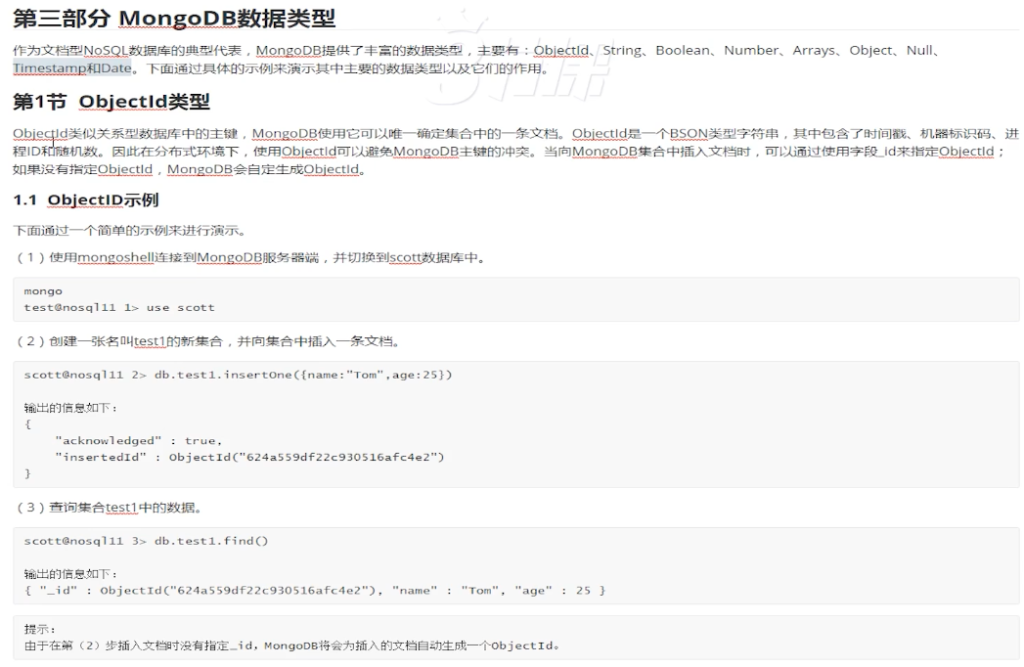The image size is (1024, 667).
Task: Click the word "Null" in the intro paragraph
Action: [x=920, y=50]
